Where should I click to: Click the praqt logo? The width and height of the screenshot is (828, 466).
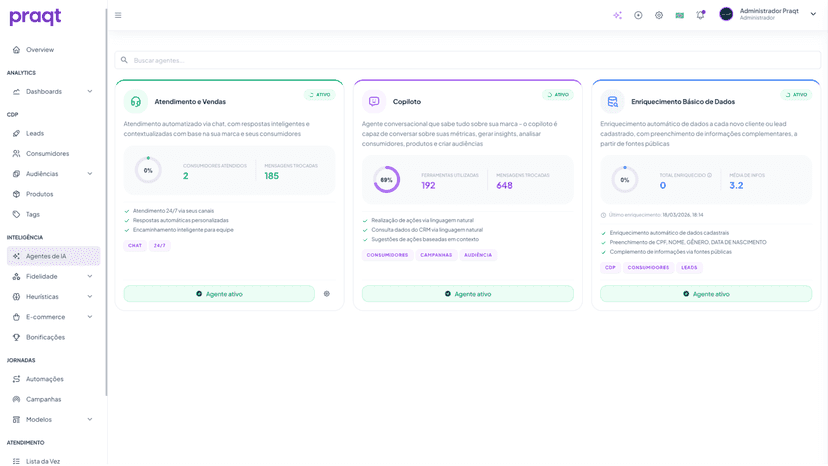35,17
